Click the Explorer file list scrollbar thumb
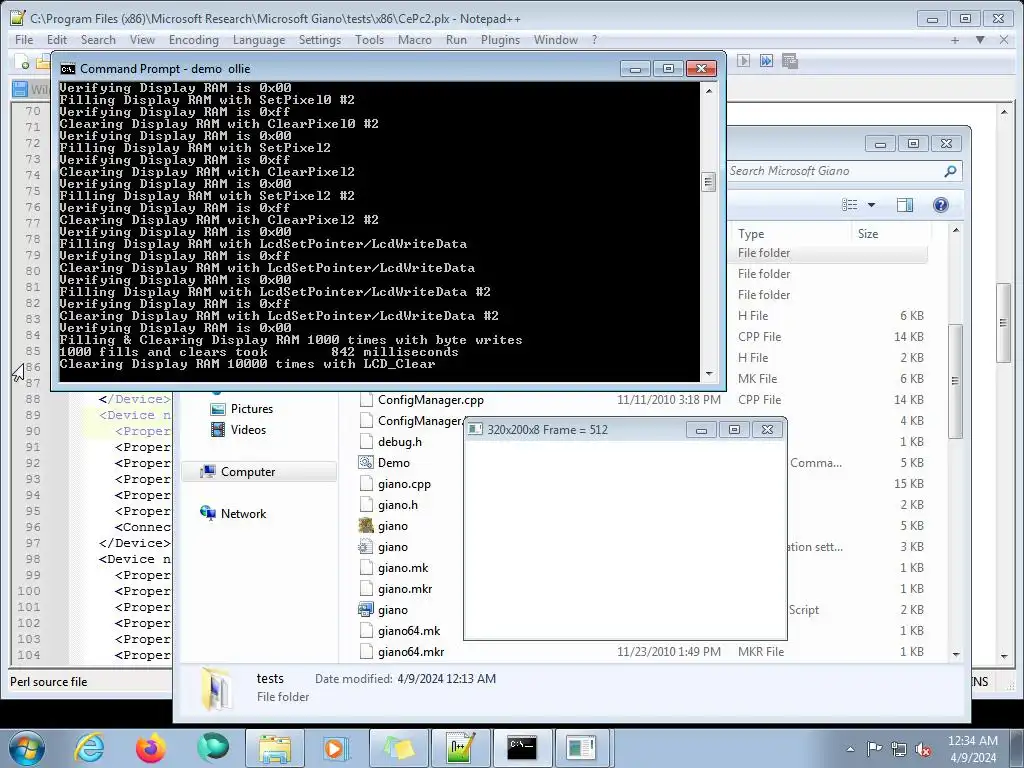1024x768 pixels. point(955,381)
